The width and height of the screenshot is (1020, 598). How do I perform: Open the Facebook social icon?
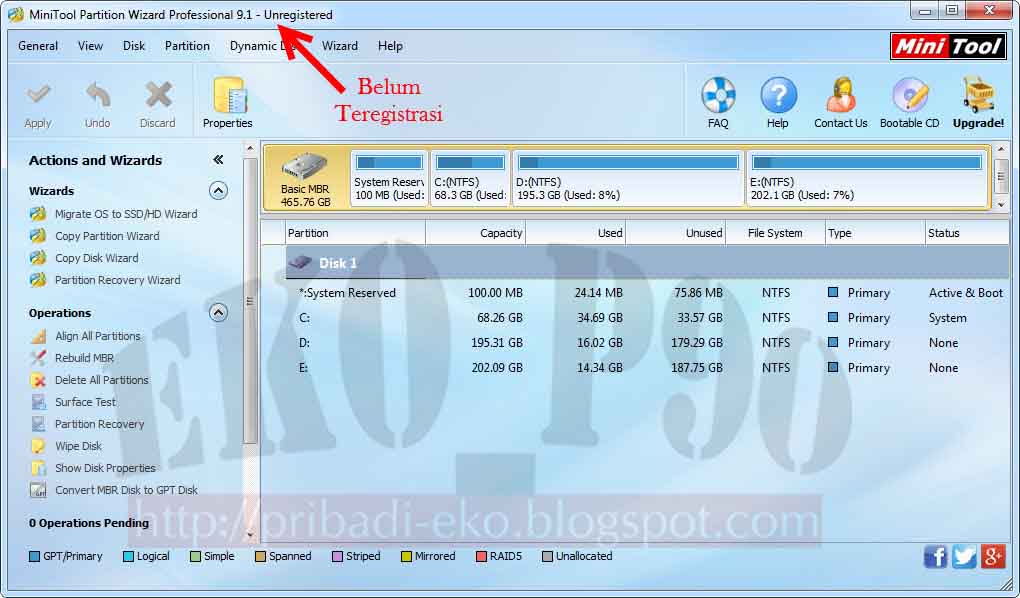click(935, 557)
